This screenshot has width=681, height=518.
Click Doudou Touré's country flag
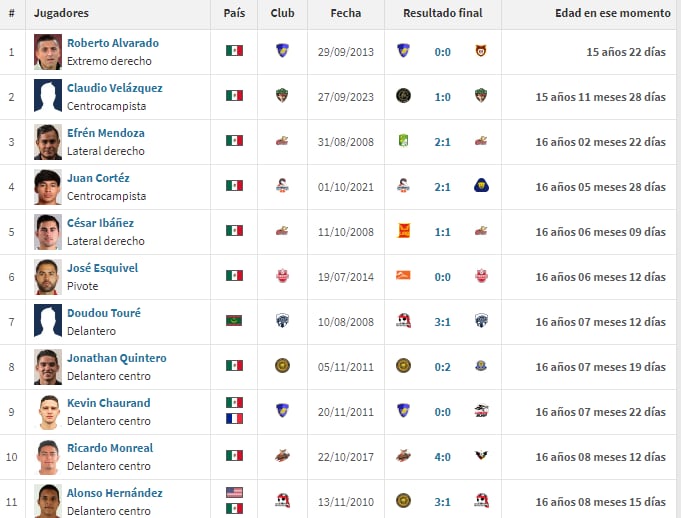click(x=234, y=321)
